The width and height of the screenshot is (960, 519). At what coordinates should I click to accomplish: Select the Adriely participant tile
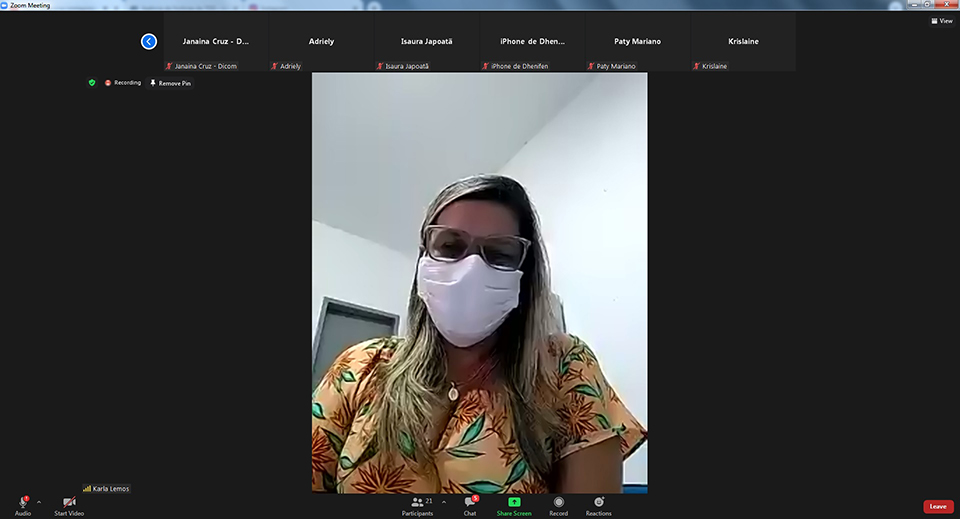click(x=321, y=42)
